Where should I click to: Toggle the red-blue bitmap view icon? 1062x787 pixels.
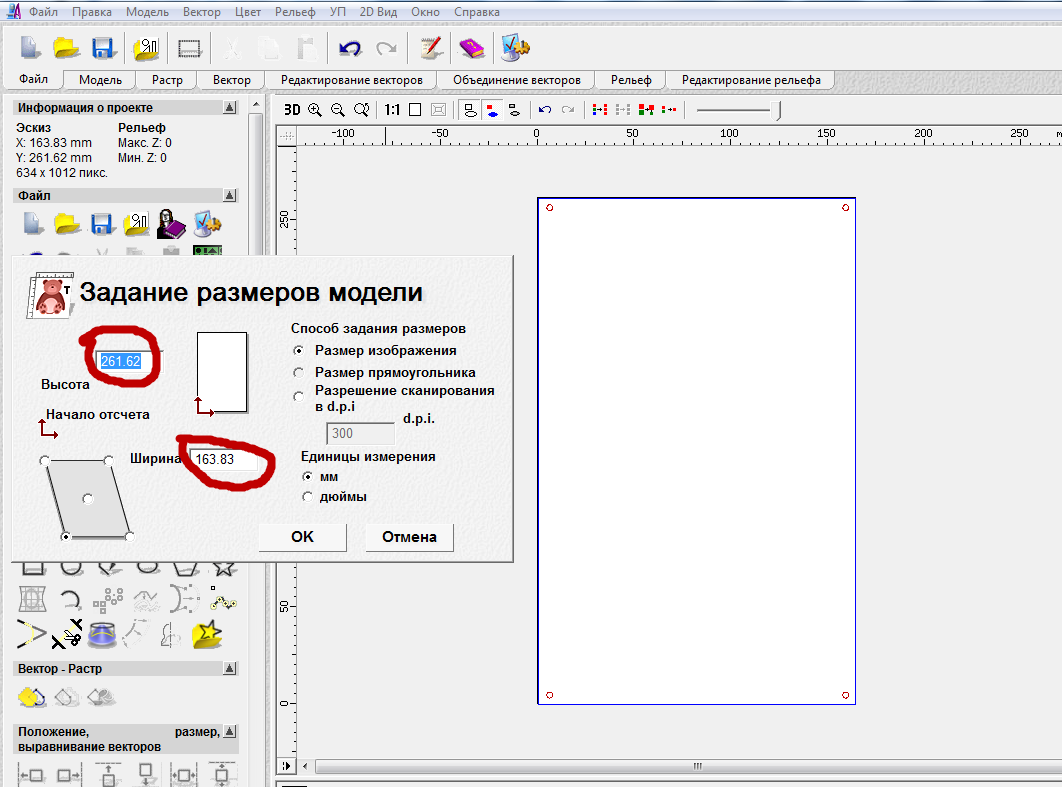pos(492,110)
